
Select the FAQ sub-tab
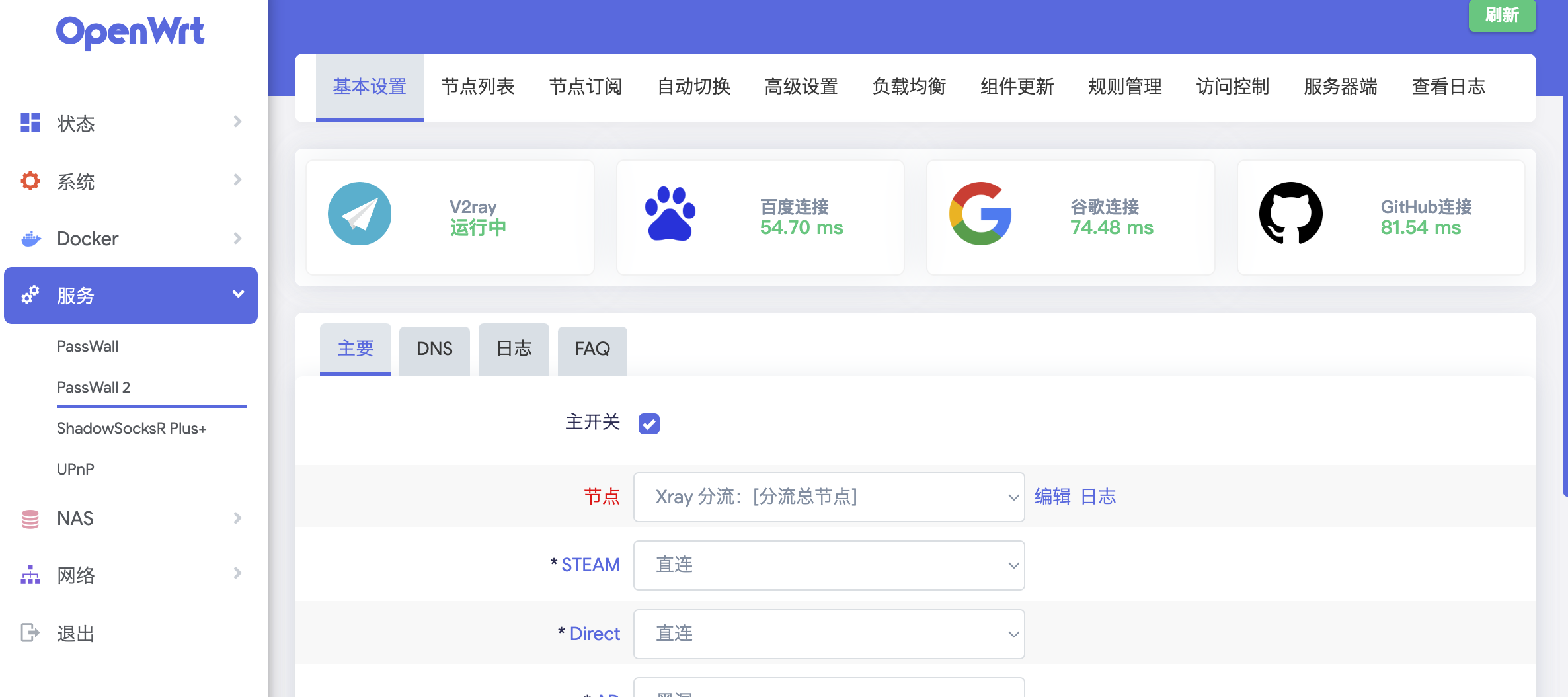click(592, 350)
